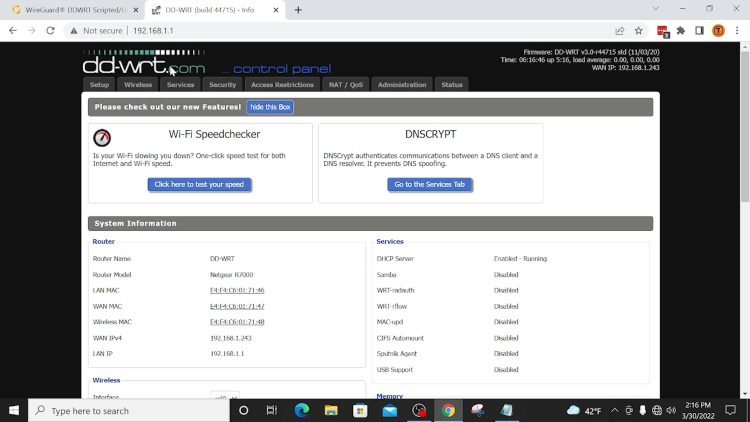The image size is (750, 422).
Task: Bookmark this page with the star
Action: tap(639, 31)
